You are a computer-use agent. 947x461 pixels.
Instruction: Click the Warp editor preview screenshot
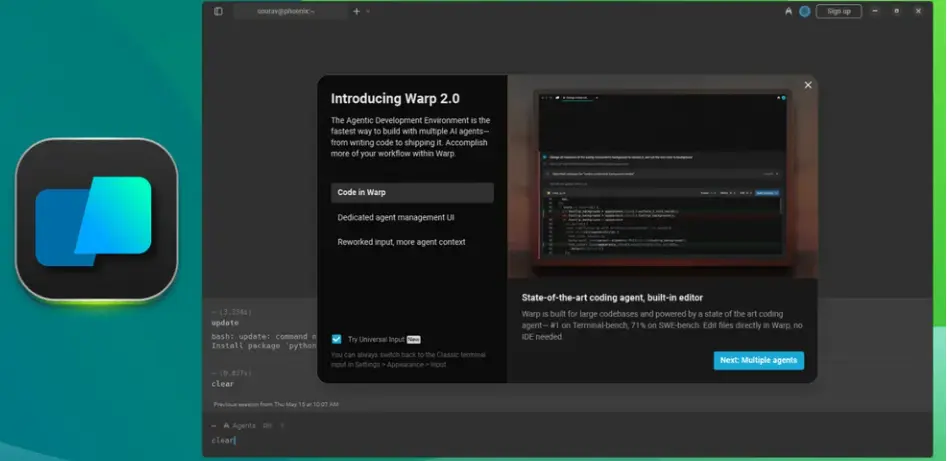click(663, 176)
